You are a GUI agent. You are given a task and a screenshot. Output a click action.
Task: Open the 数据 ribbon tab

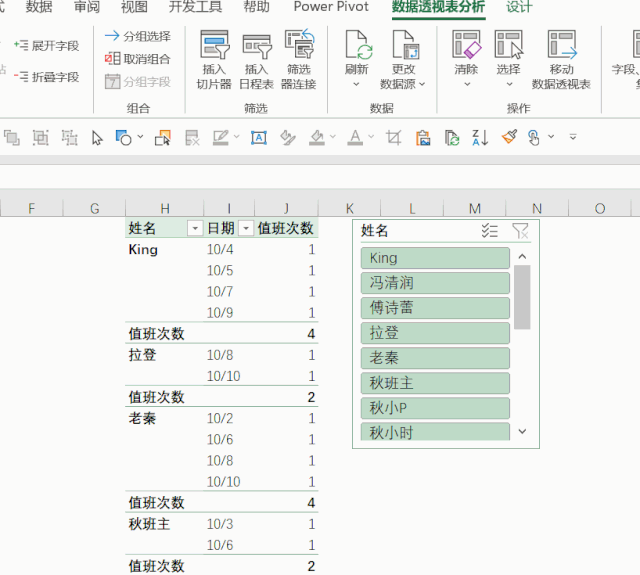click(39, 7)
